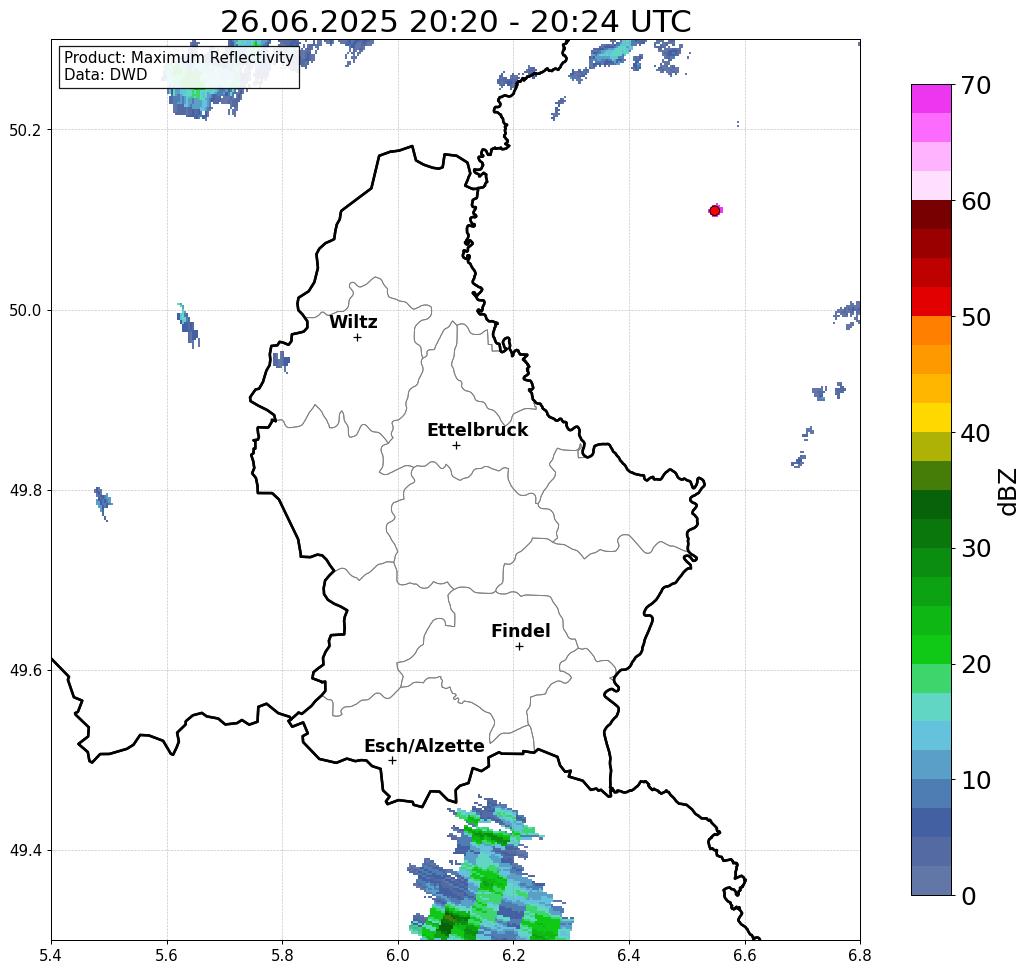
Task: Click the yellow swatch just above 40 dBZ
Action: (x=931, y=417)
